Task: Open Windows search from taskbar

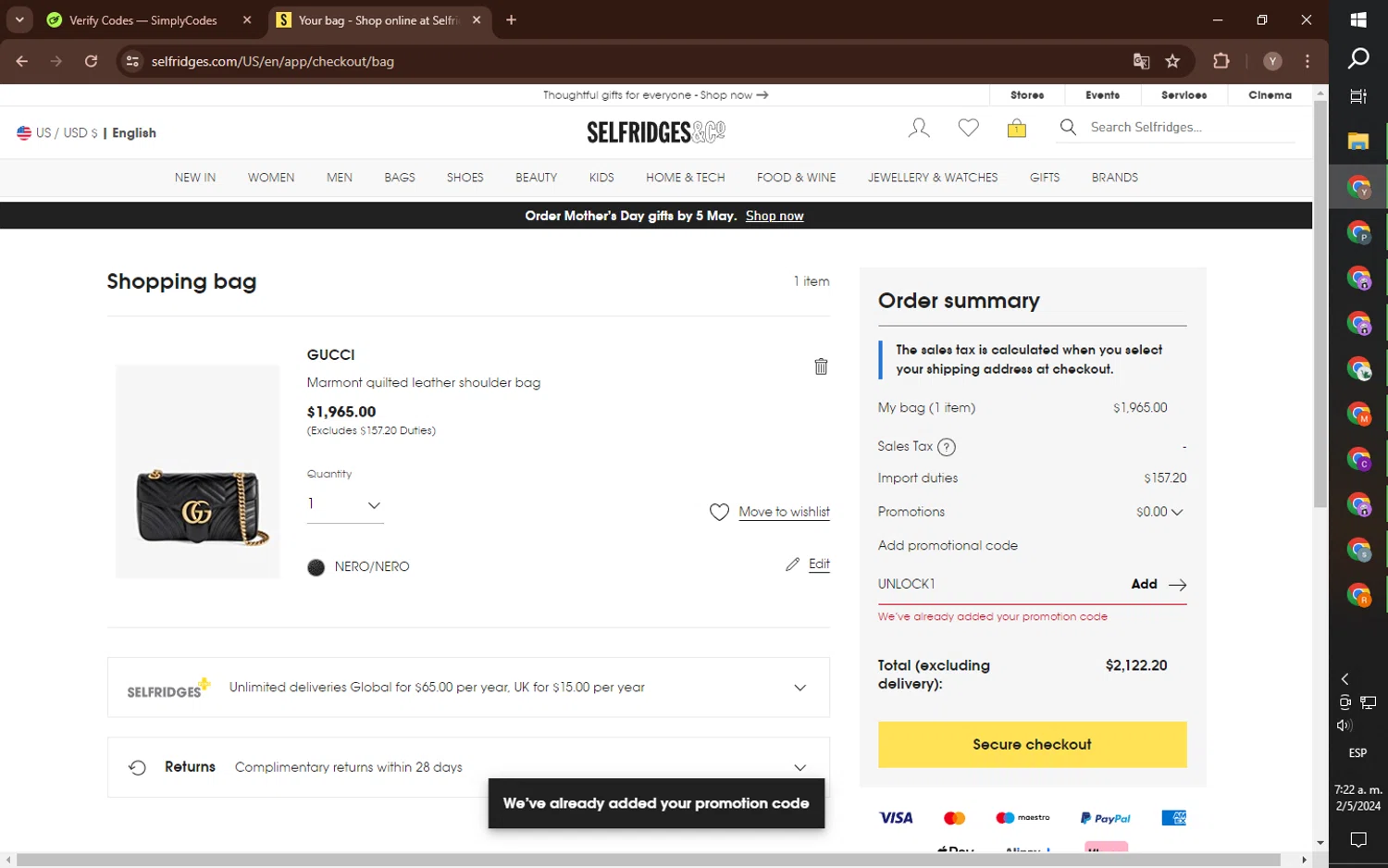Action: [1358, 58]
